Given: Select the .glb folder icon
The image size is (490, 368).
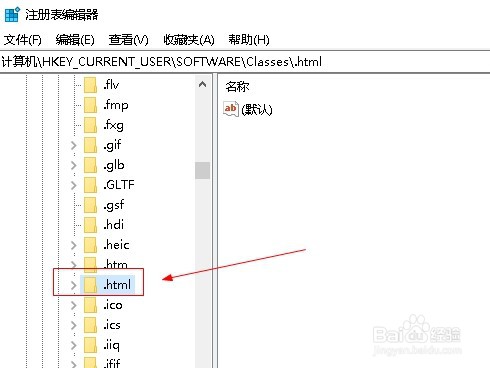Looking at the screenshot, I should pos(90,165).
